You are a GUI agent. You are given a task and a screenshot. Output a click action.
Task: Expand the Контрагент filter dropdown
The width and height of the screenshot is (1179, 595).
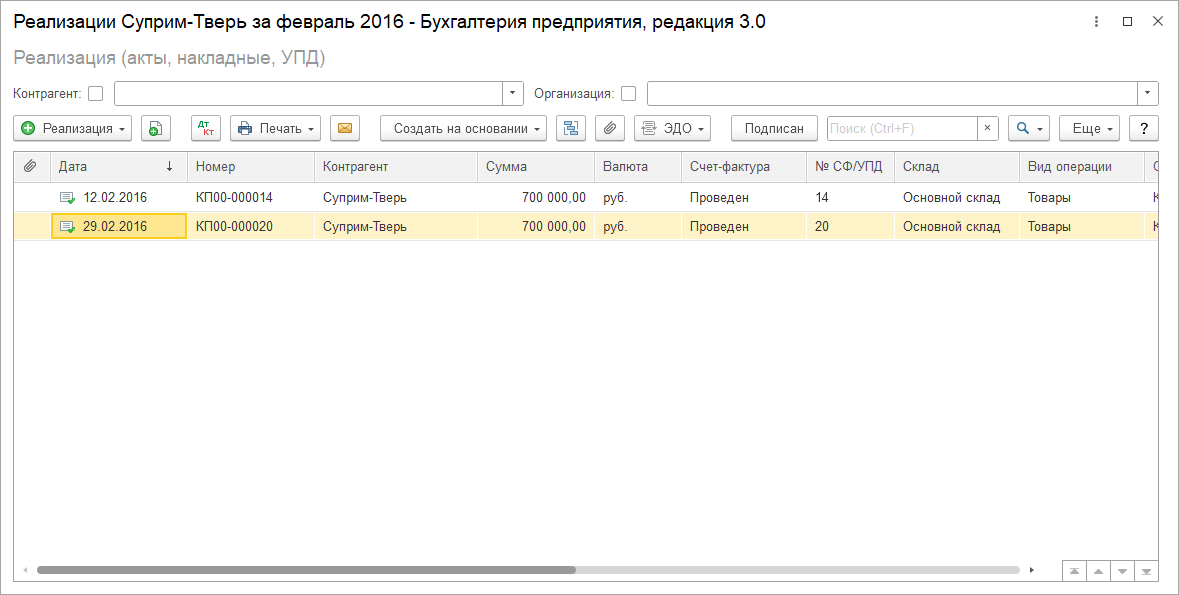pyautogui.click(x=512, y=93)
